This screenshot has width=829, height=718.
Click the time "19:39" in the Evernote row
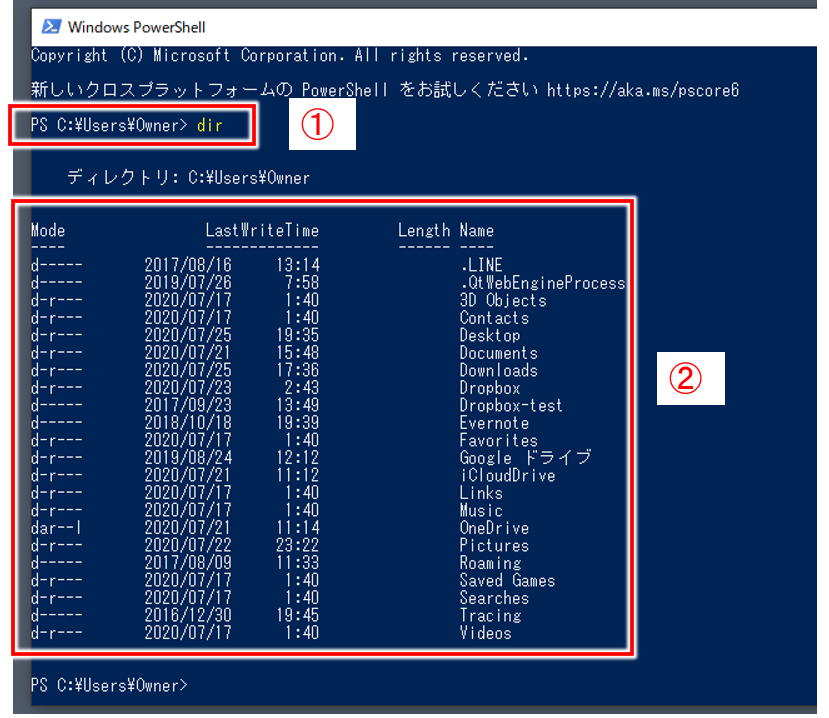298,423
